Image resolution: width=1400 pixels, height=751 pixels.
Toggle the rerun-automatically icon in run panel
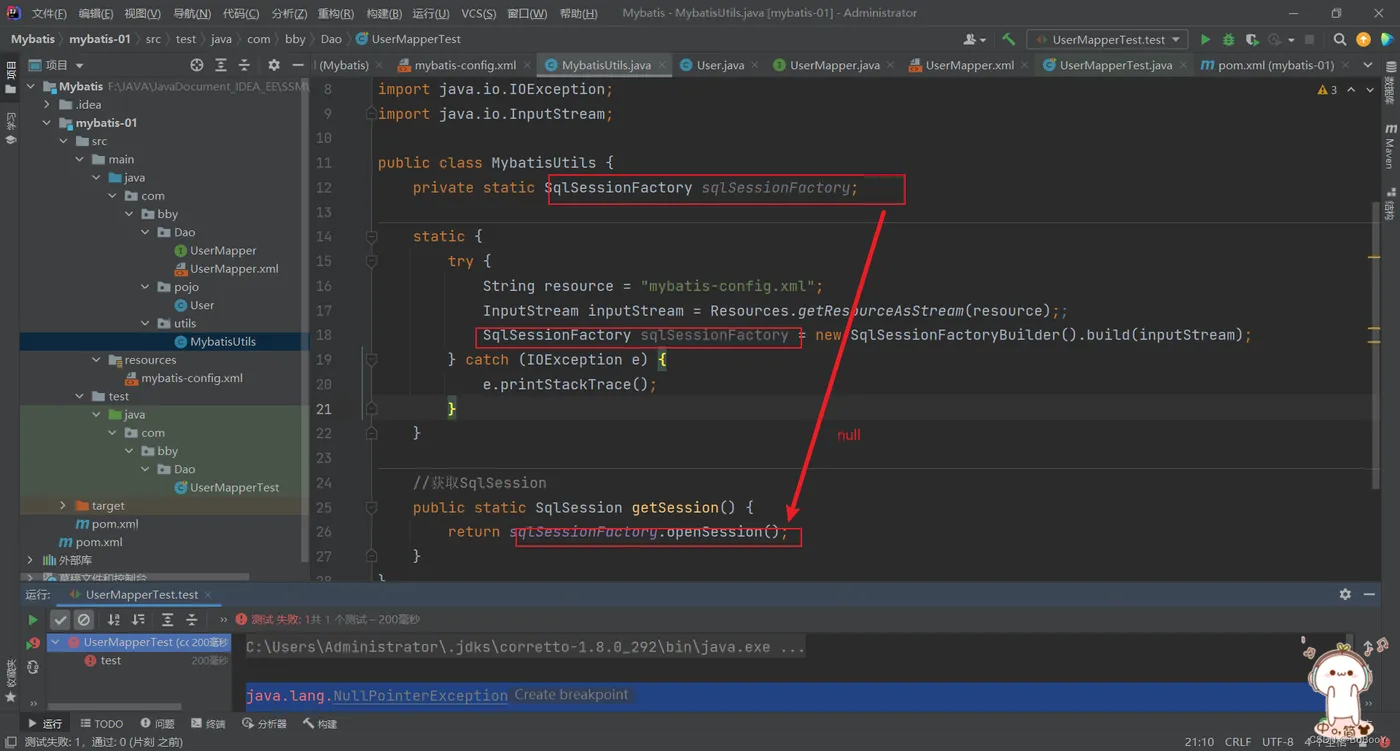(x=33, y=667)
